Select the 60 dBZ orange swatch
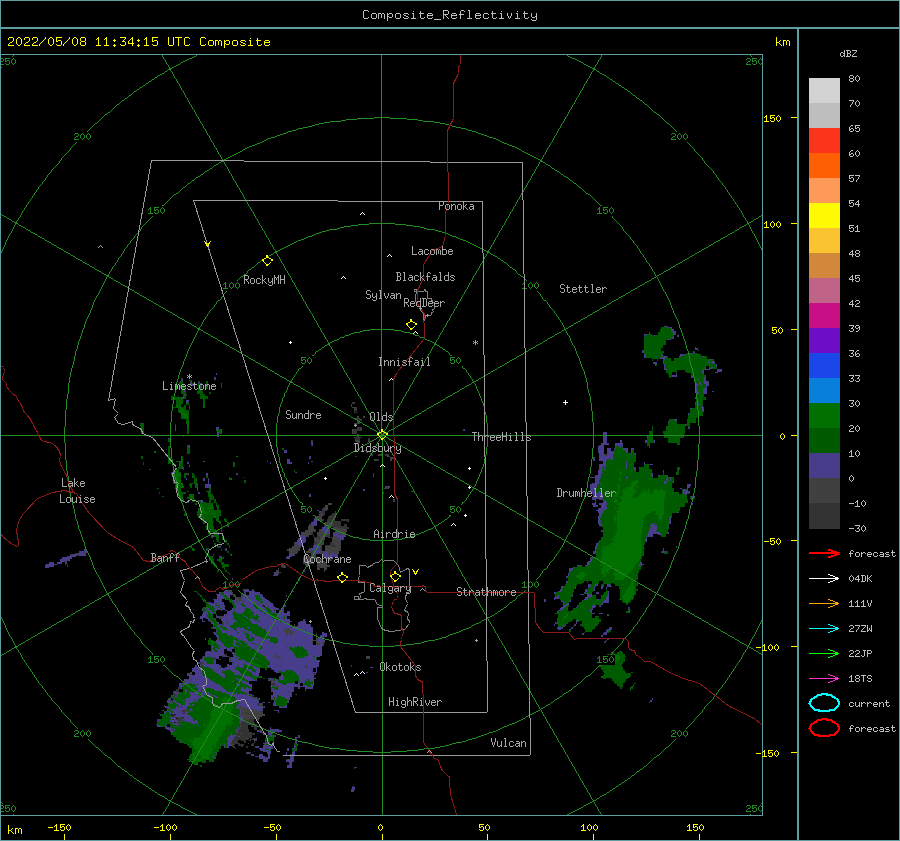 pyautogui.click(x=824, y=165)
